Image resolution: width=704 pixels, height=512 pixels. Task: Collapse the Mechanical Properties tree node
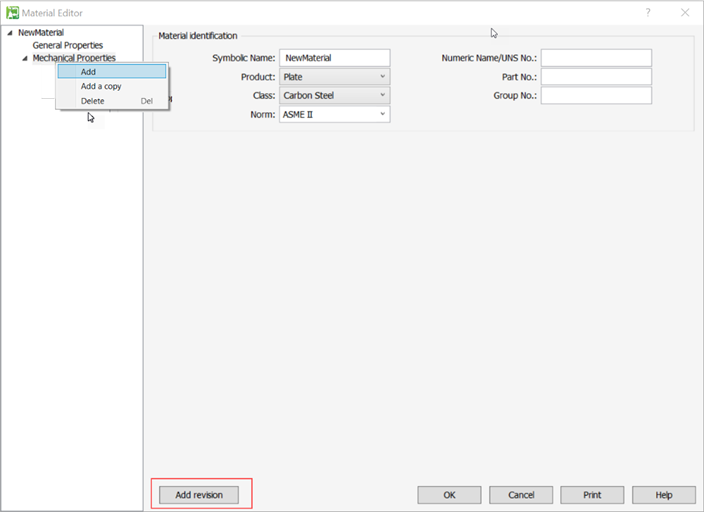point(25,58)
